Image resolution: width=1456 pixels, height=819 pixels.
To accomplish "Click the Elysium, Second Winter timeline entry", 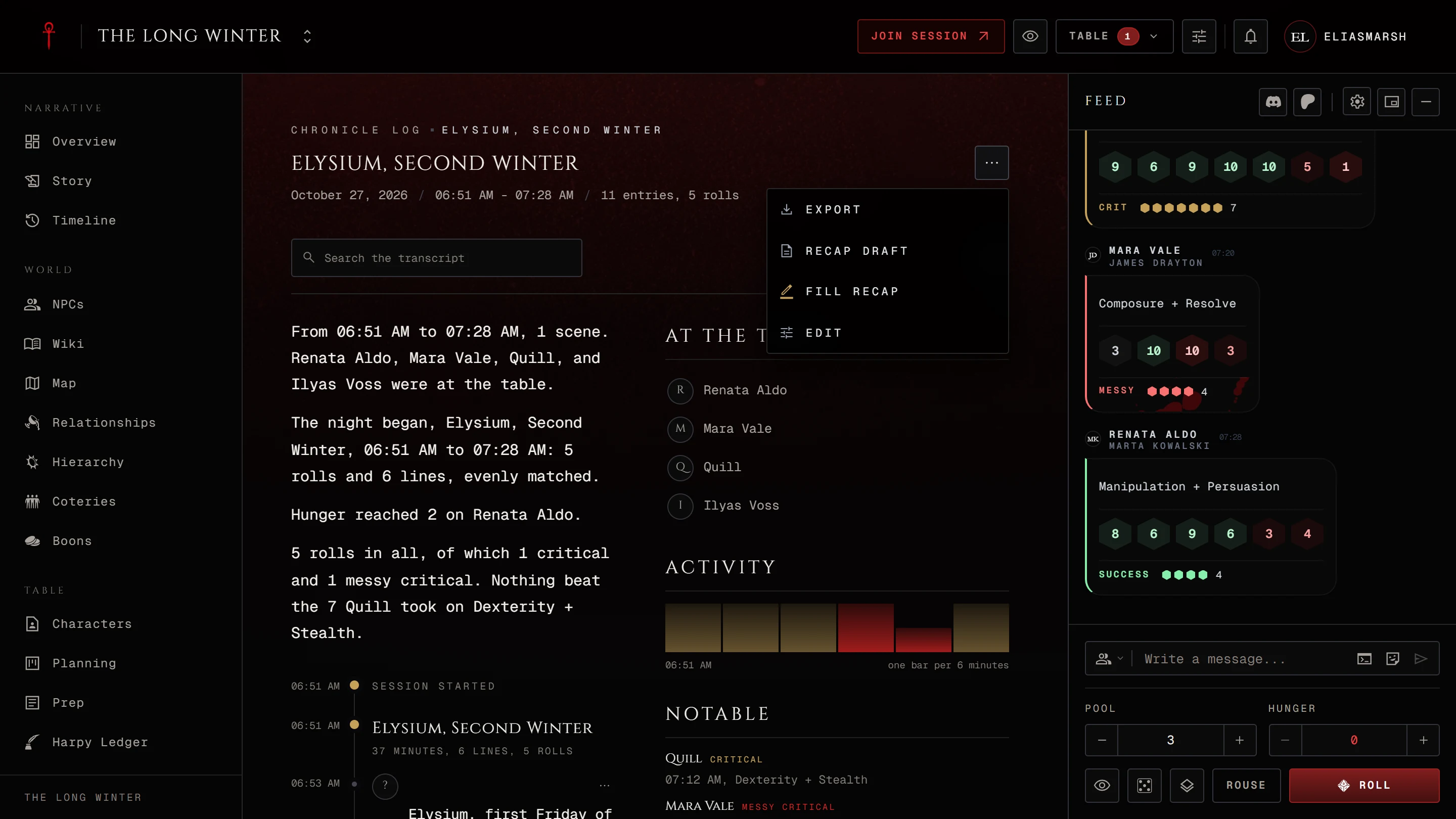I will 482,728.
